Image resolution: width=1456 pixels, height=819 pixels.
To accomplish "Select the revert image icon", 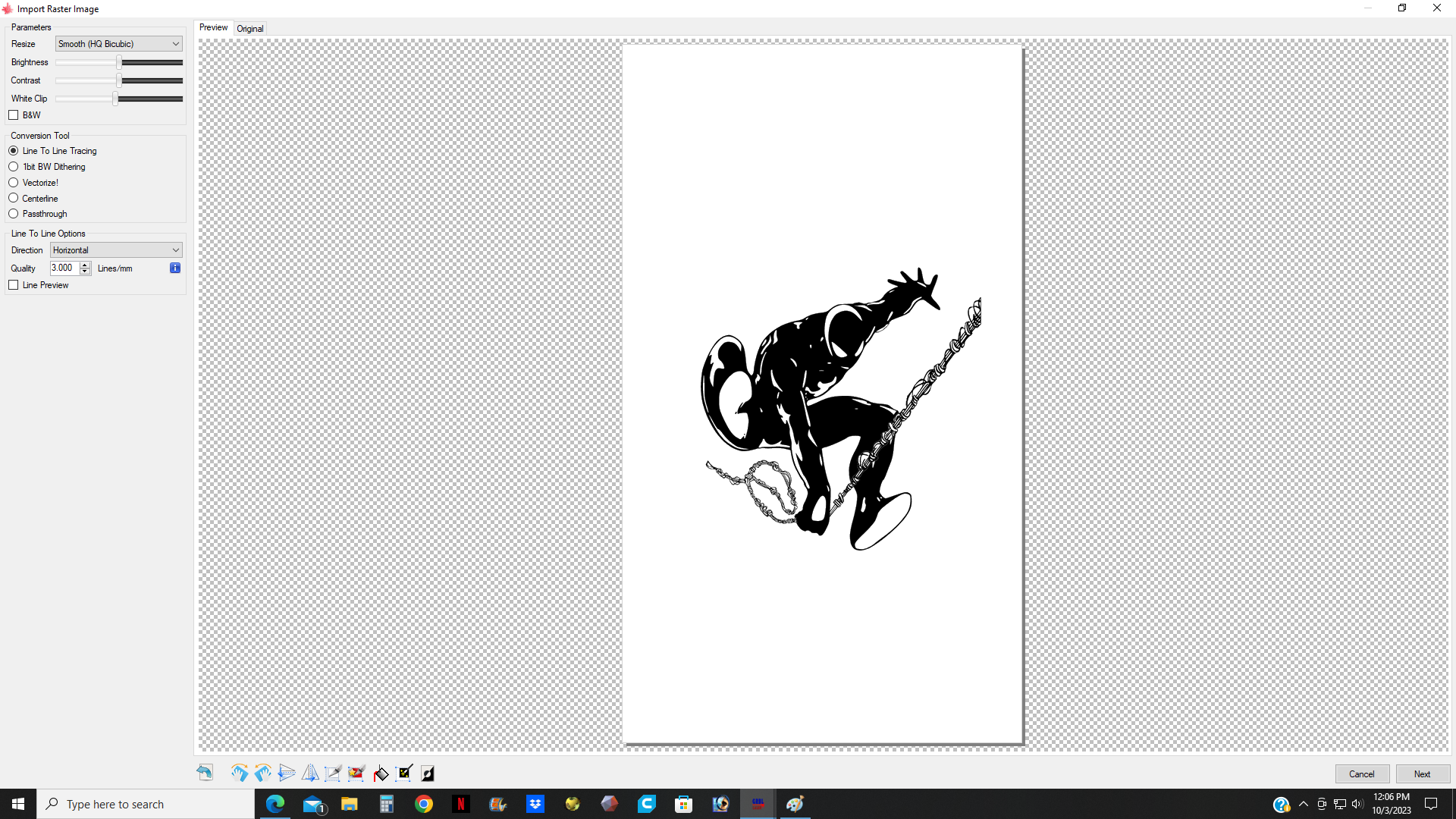I will pyautogui.click(x=205, y=773).
